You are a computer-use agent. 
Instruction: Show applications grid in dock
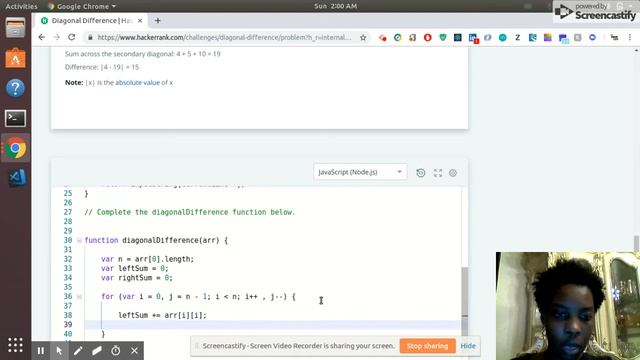tap(16, 345)
